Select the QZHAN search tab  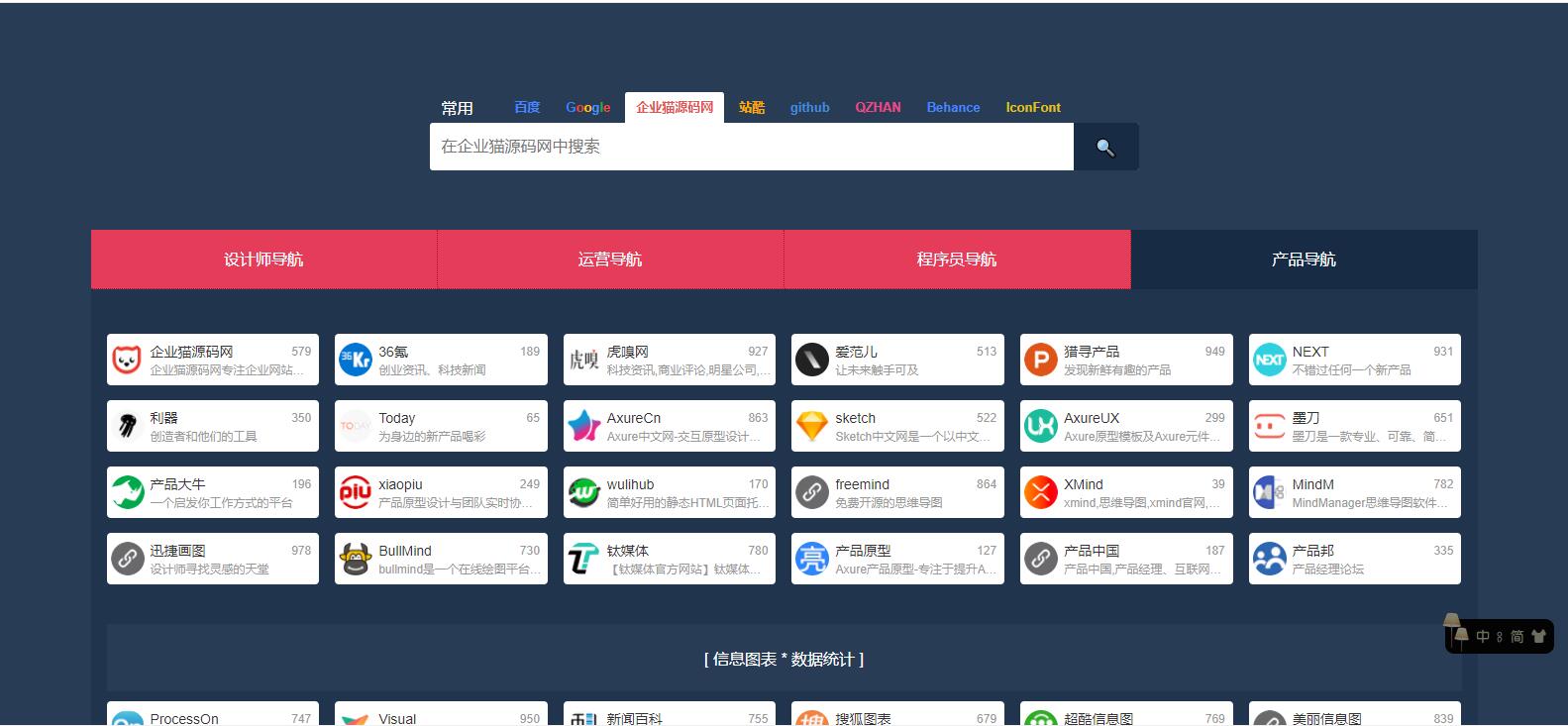tap(878, 107)
